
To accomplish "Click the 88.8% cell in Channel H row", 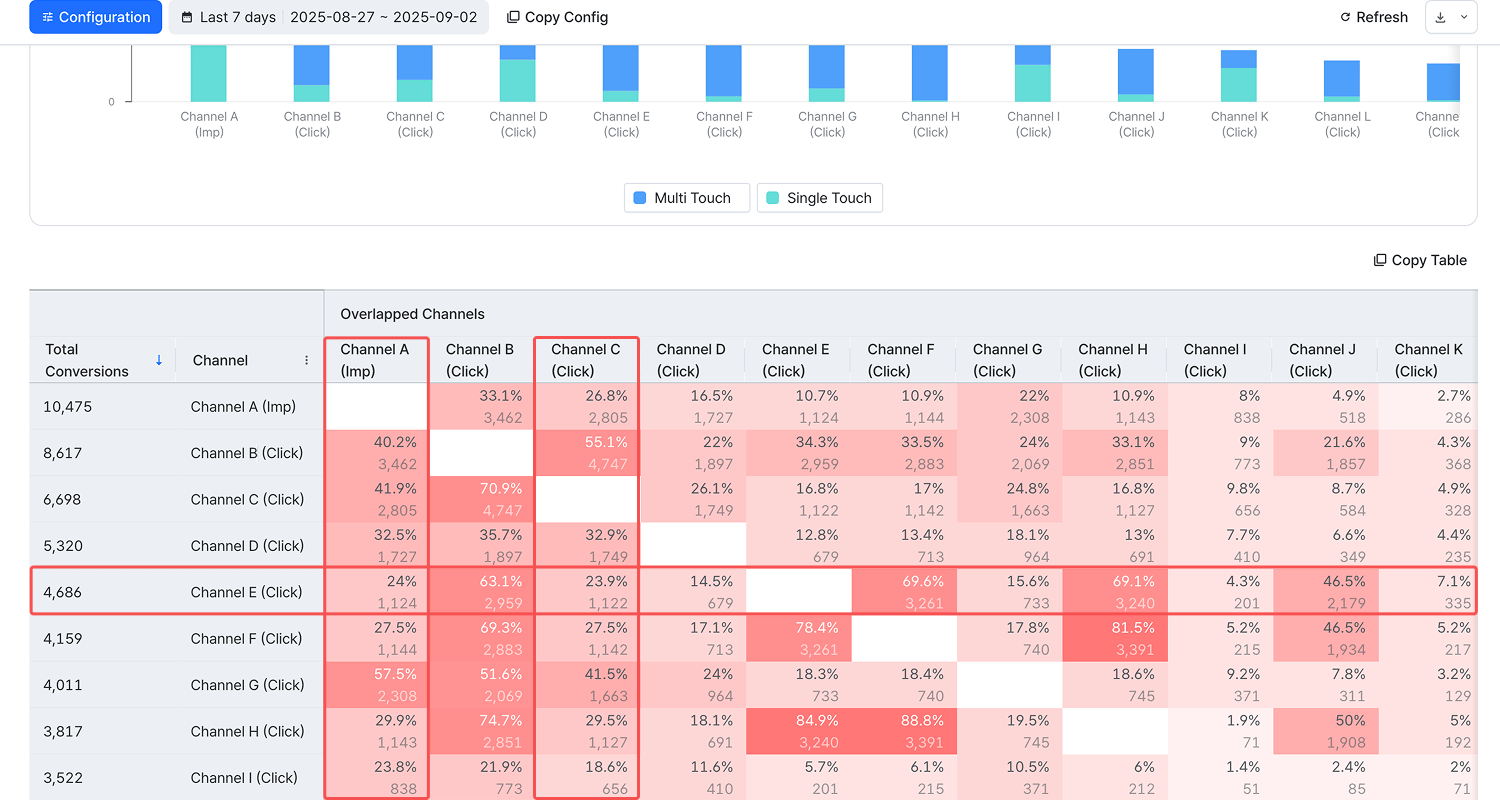I will 904,731.
